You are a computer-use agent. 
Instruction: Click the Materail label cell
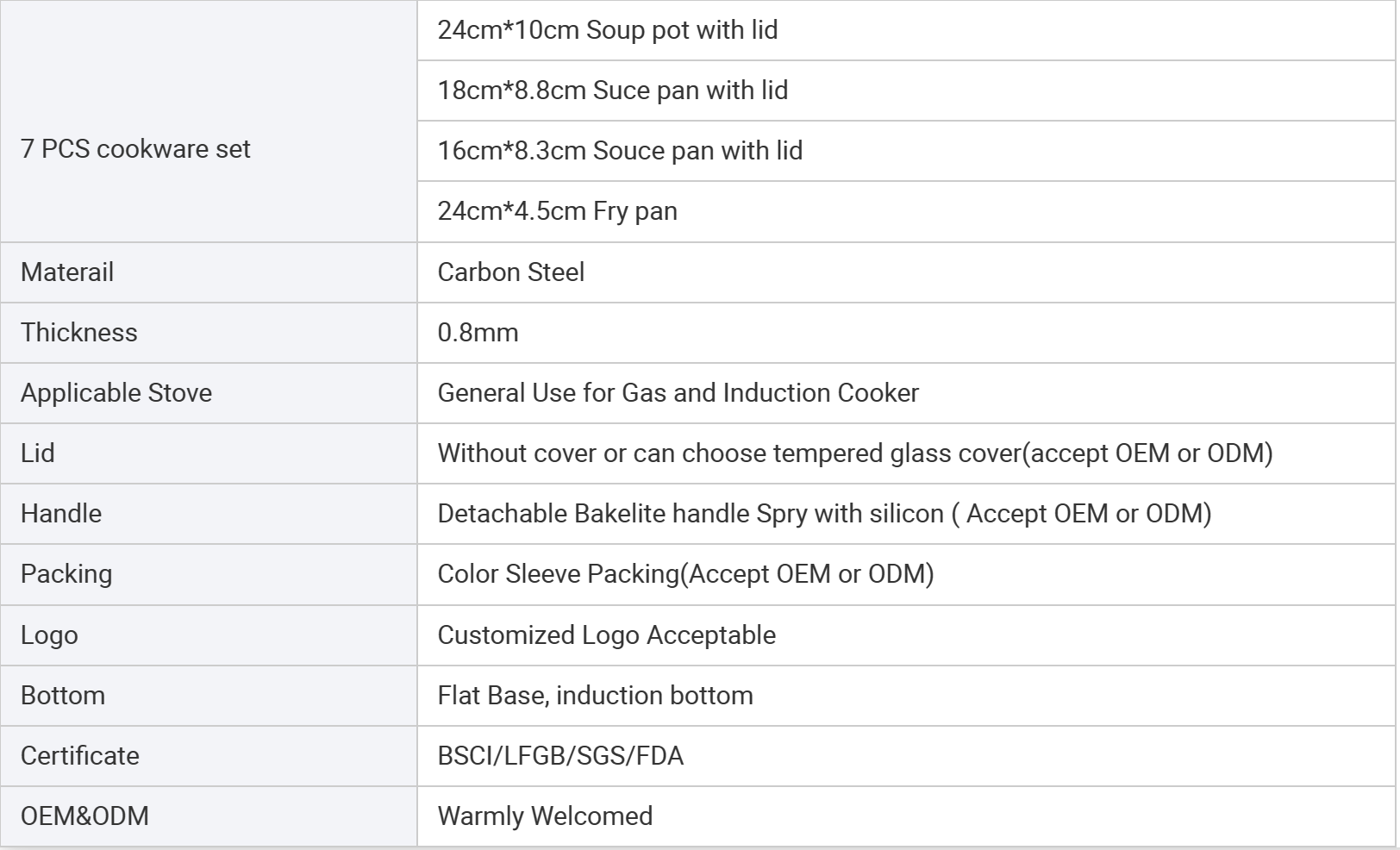pos(209,272)
